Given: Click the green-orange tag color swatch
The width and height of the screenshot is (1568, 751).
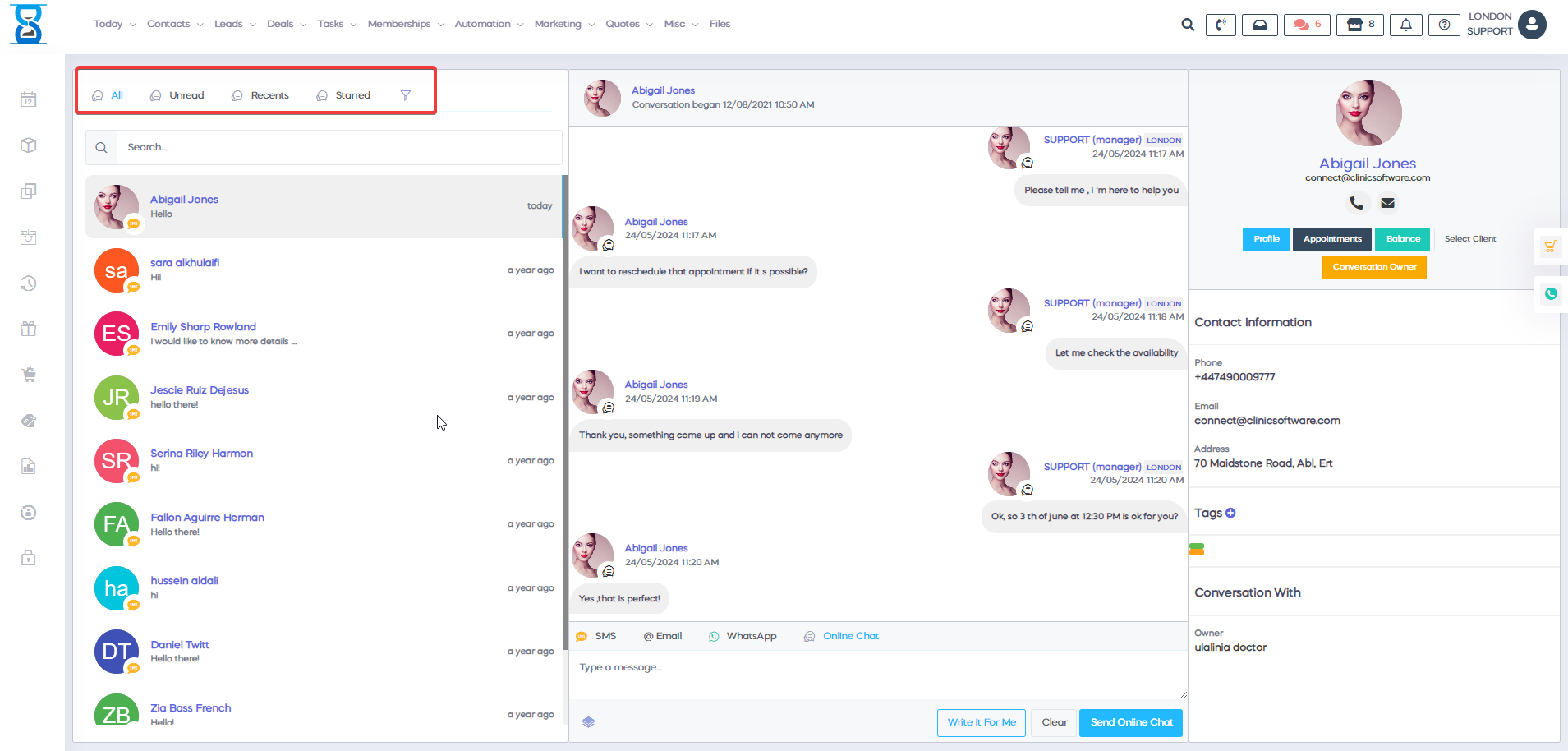Looking at the screenshot, I should [x=1197, y=549].
